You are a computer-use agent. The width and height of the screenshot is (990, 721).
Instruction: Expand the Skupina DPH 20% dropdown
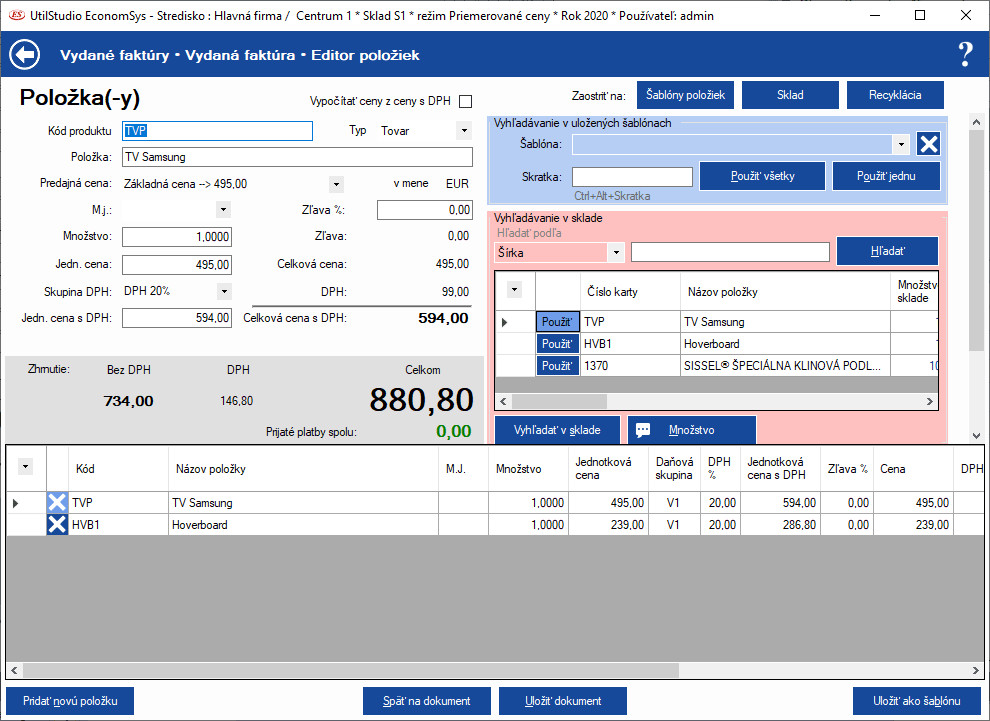point(224,291)
